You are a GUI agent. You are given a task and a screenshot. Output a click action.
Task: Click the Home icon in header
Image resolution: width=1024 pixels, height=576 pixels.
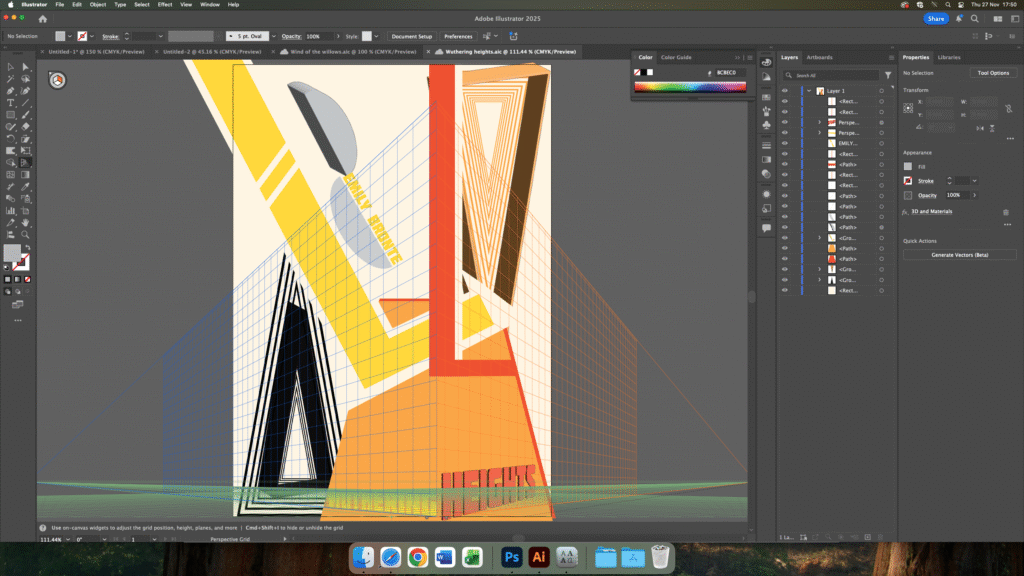pos(42,19)
